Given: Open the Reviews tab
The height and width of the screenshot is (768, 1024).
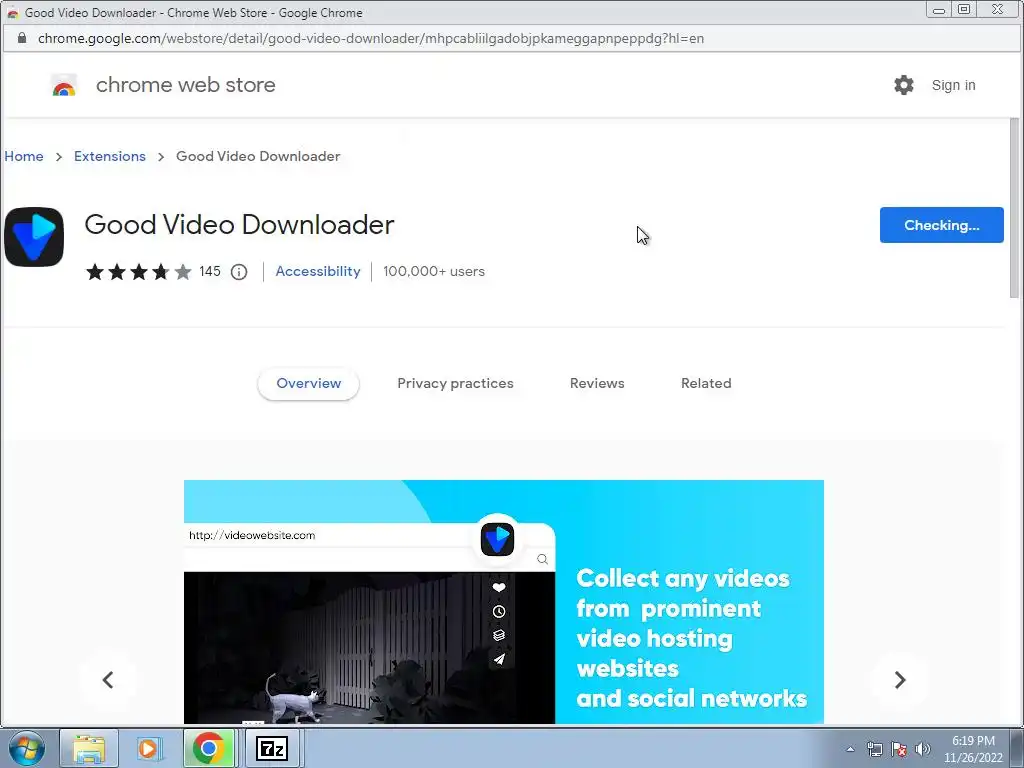Looking at the screenshot, I should (x=597, y=383).
